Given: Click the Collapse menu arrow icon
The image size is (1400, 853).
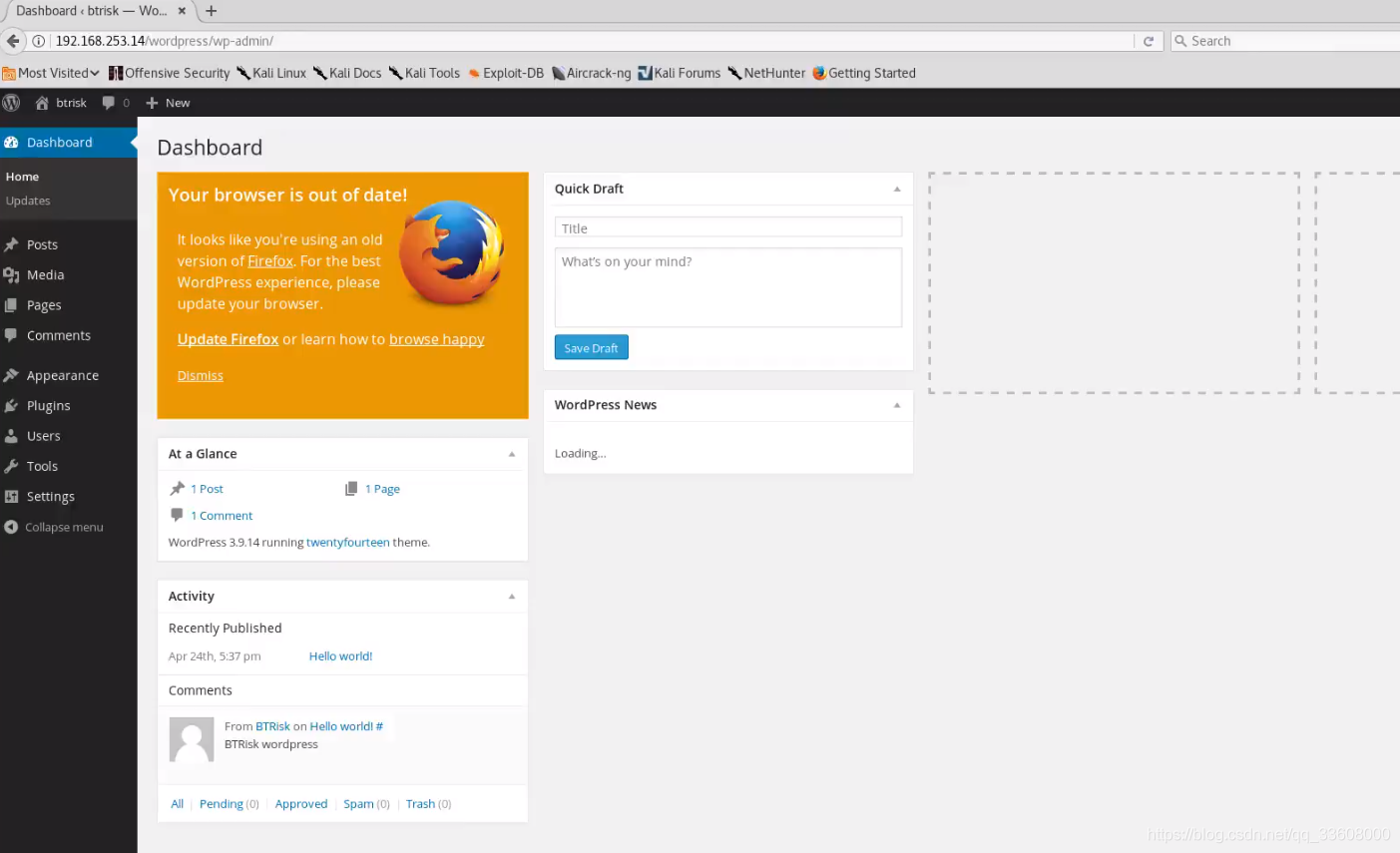Looking at the screenshot, I should 11,527.
